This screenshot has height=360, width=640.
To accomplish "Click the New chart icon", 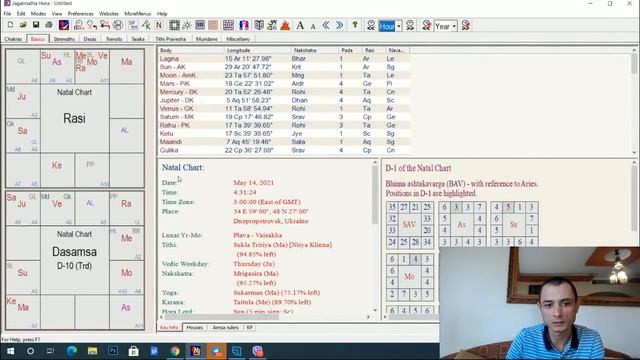I will [10, 25].
